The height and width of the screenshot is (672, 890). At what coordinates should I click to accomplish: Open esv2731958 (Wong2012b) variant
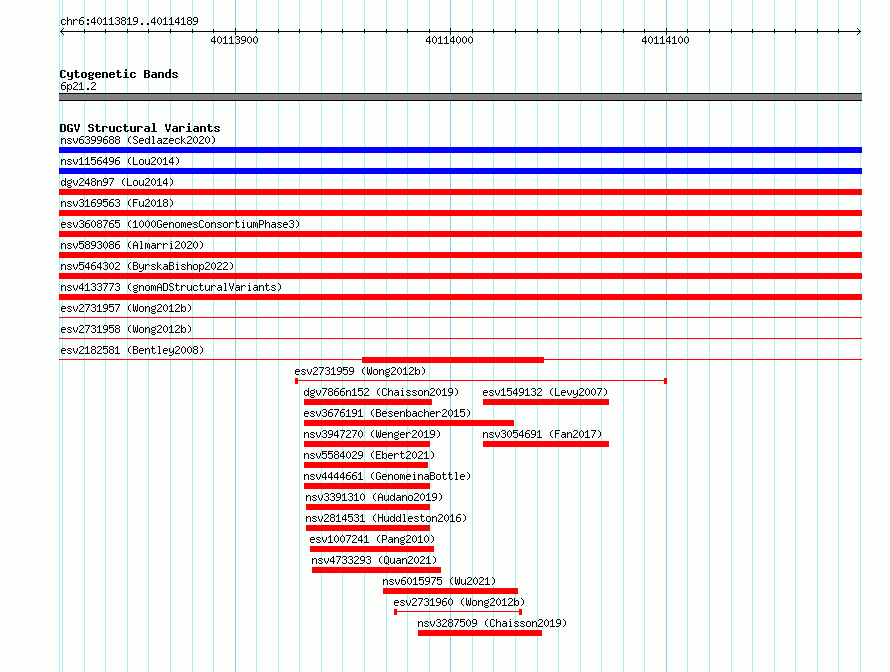click(126, 329)
